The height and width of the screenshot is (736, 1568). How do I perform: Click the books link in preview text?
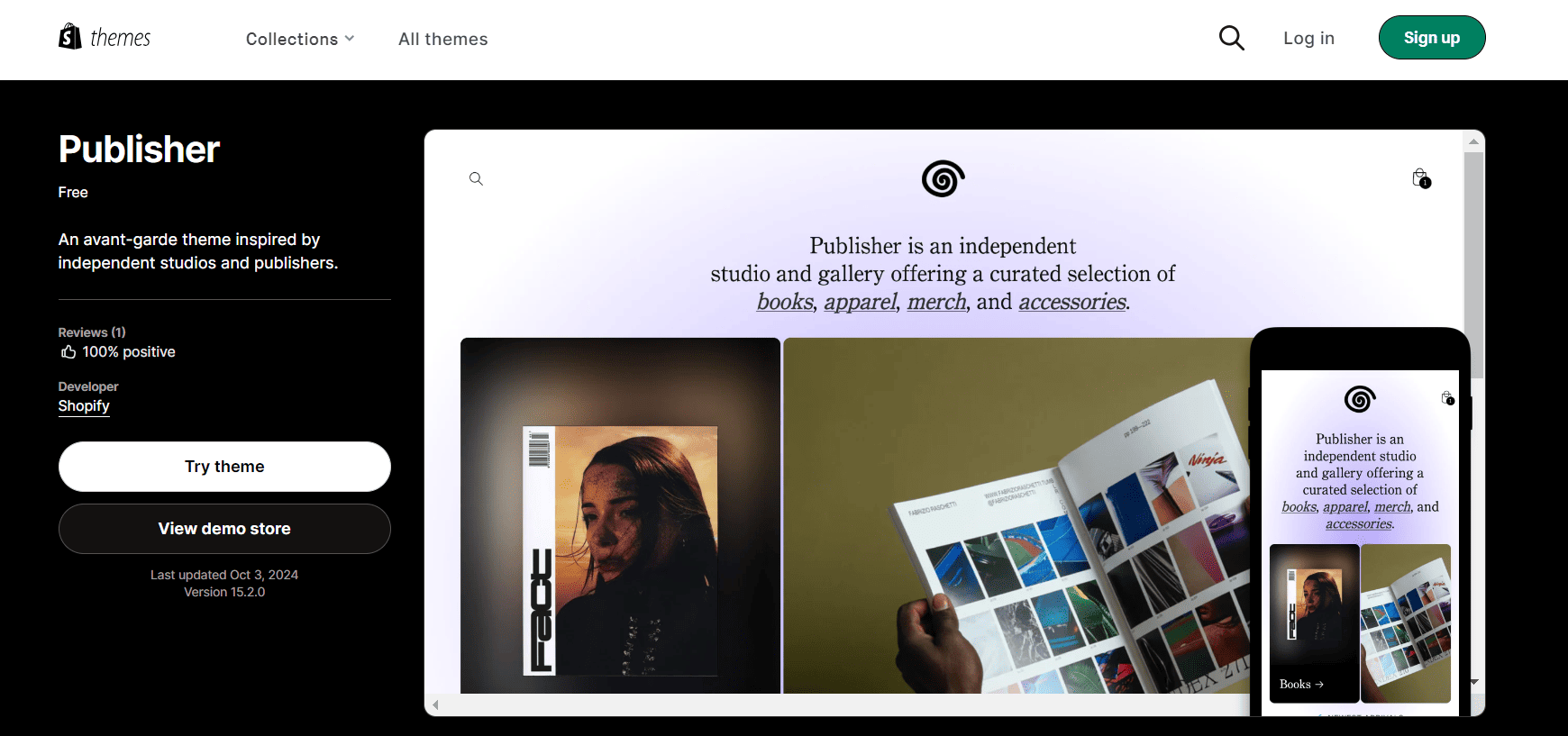784,302
